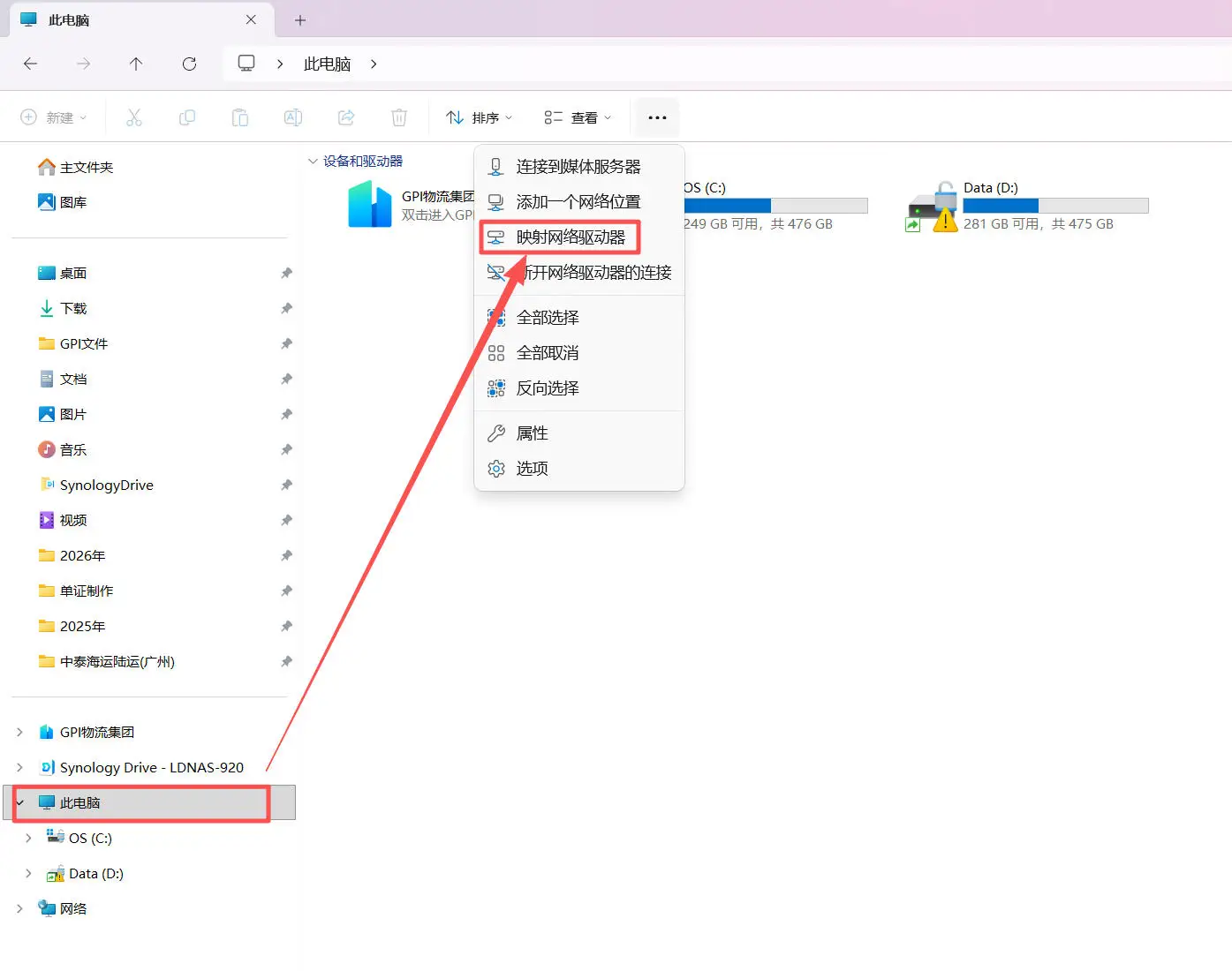Unpin 桌面 using its pin icon

pyautogui.click(x=286, y=274)
